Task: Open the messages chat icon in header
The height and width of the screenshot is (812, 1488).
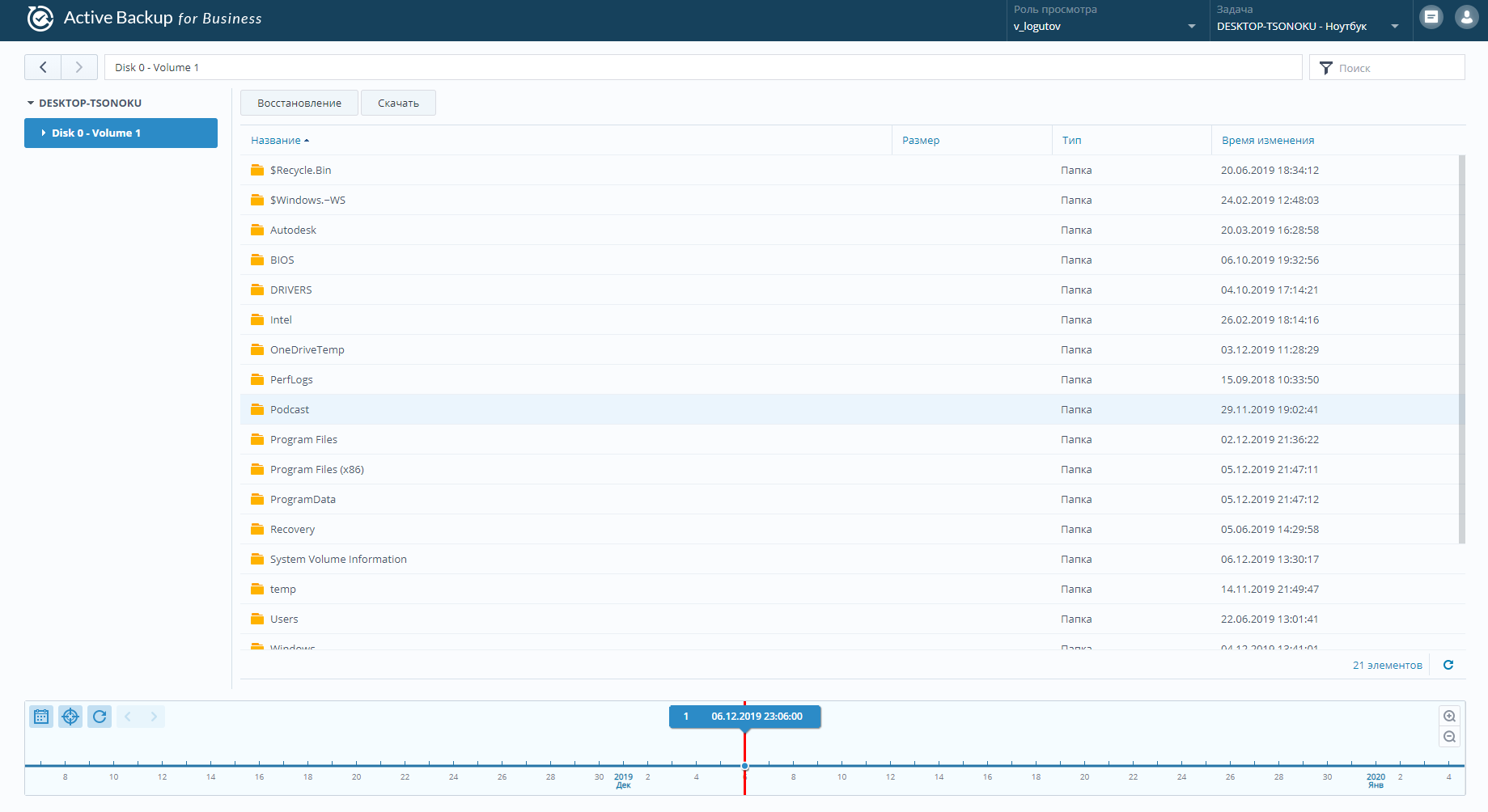Action: 1431,17
